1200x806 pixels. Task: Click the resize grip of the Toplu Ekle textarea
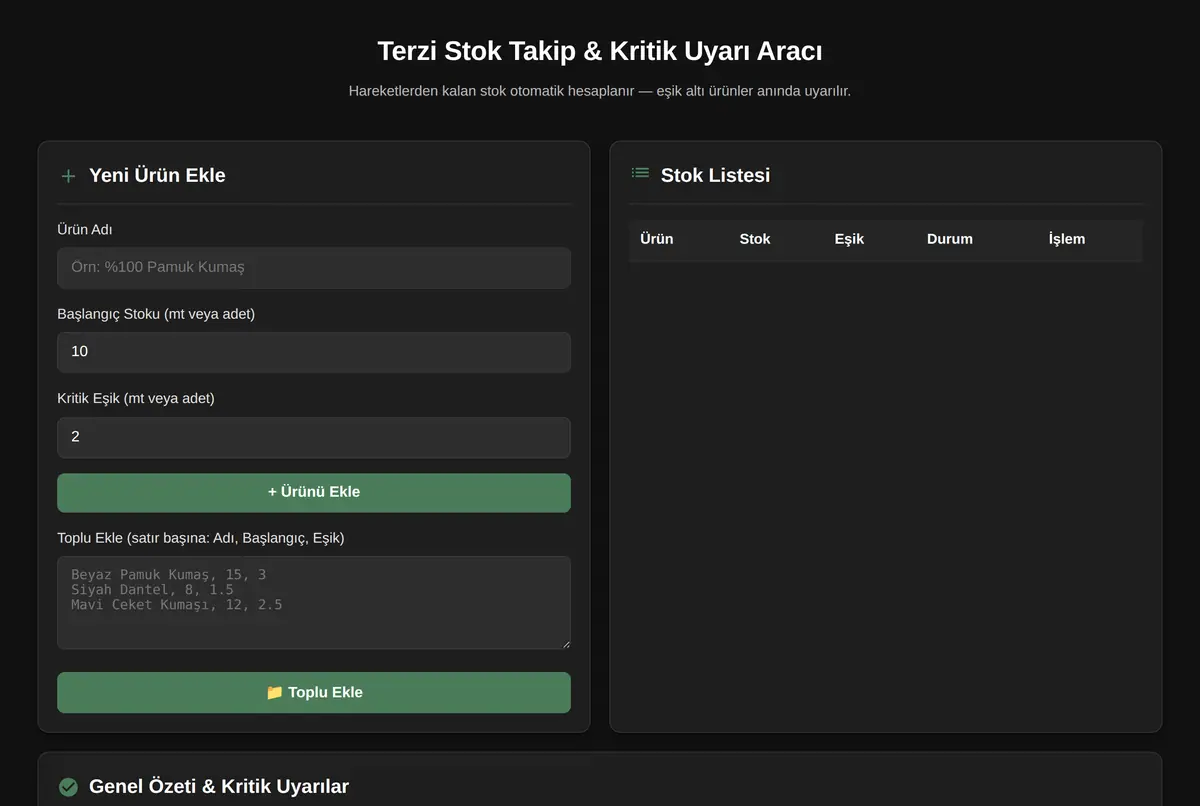click(x=565, y=644)
